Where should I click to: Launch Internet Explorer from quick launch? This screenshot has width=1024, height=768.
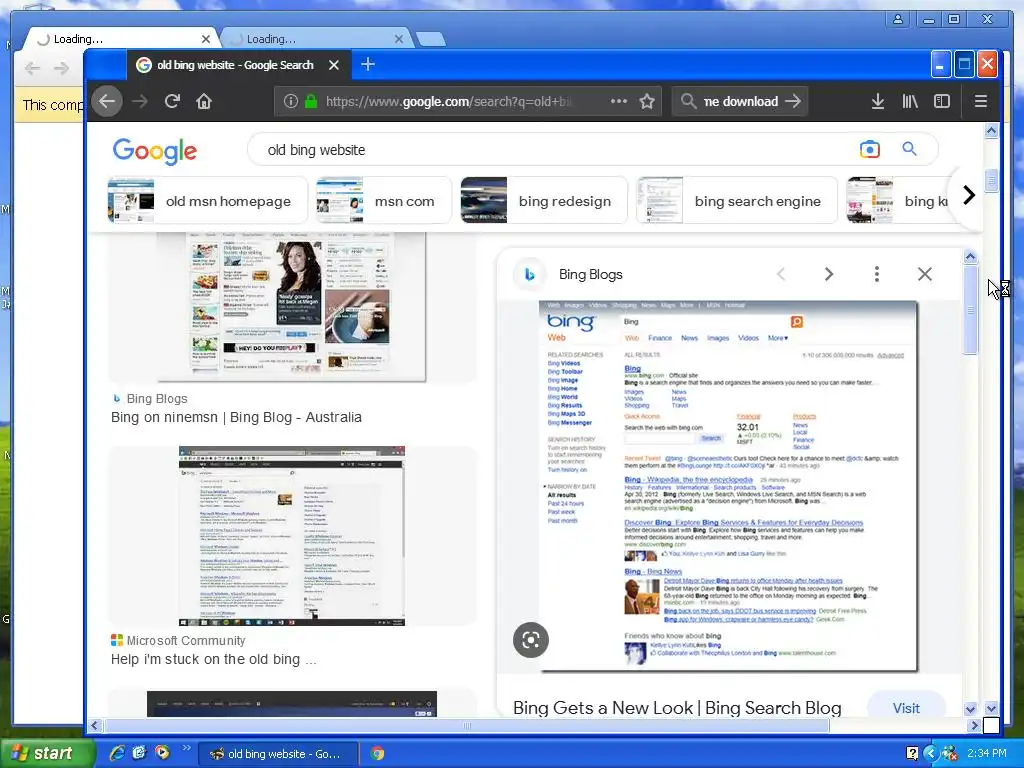click(117, 753)
